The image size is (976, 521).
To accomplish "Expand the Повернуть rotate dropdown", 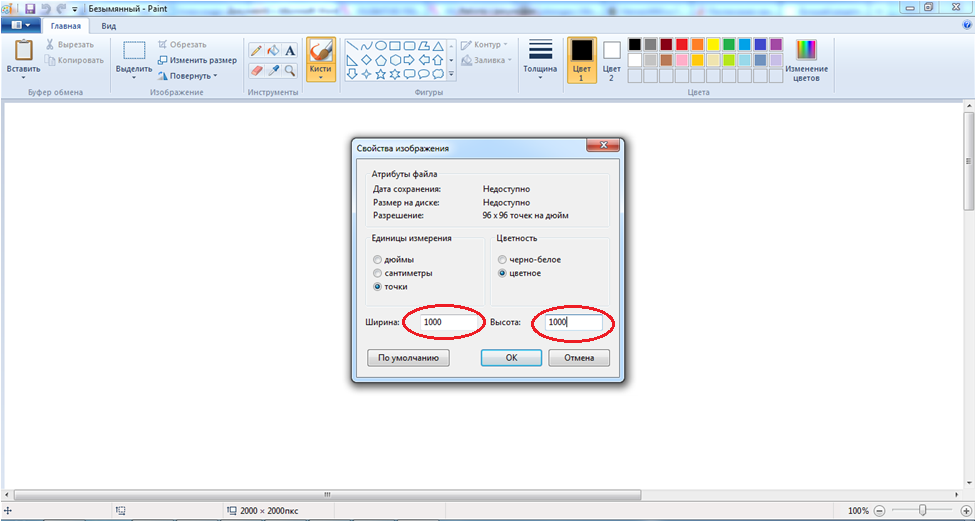I will (x=215, y=76).
